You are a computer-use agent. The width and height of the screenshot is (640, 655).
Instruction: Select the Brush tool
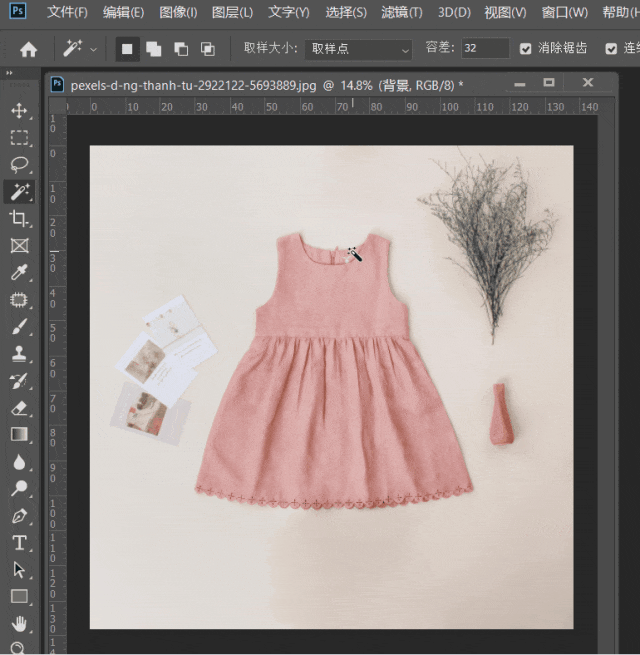tap(19, 327)
